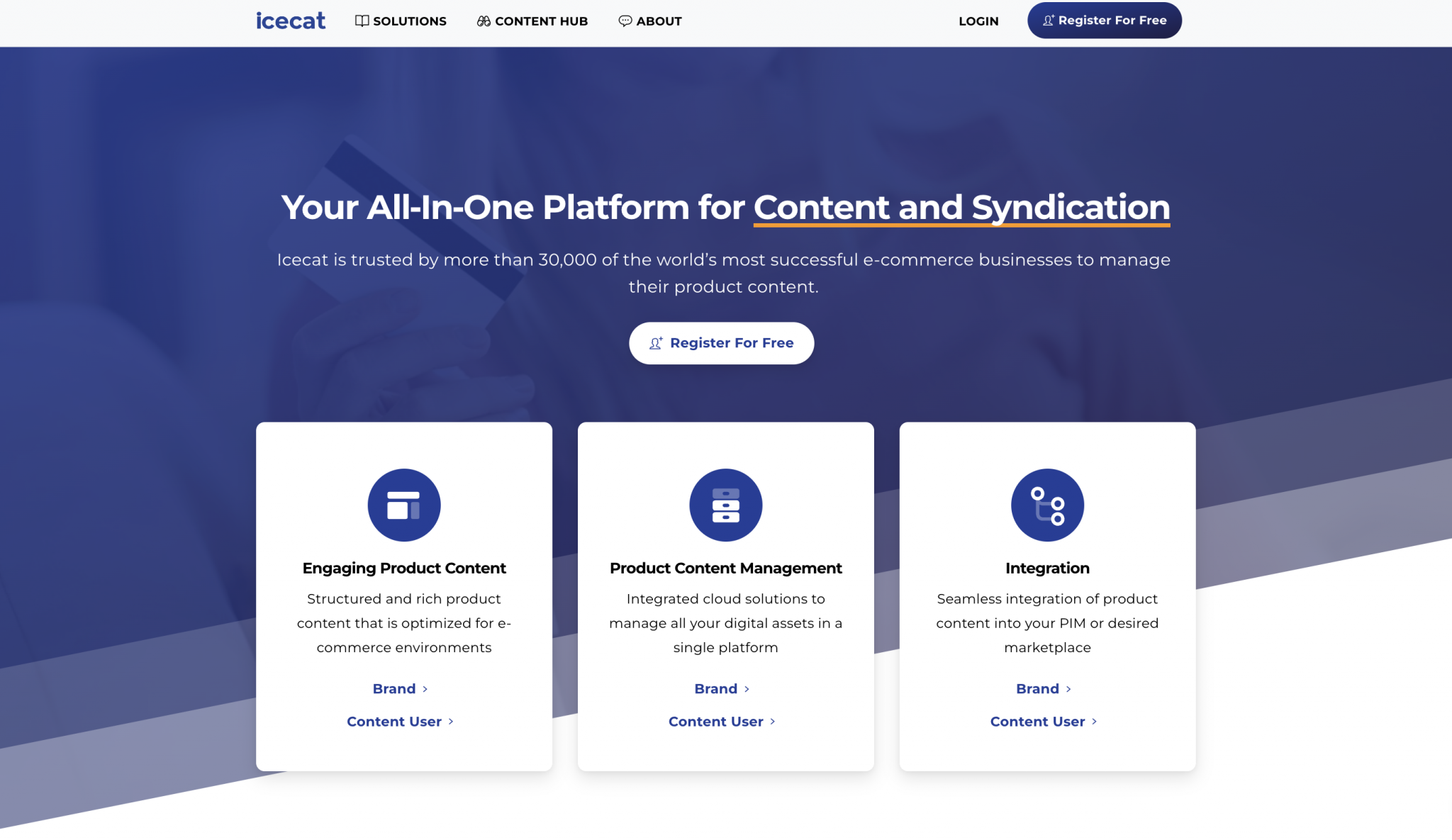Image resolution: width=1452 pixels, height=840 pixels.
Task: Click chevron next to Brand in Engaging card
Action: tap(425, 689)
